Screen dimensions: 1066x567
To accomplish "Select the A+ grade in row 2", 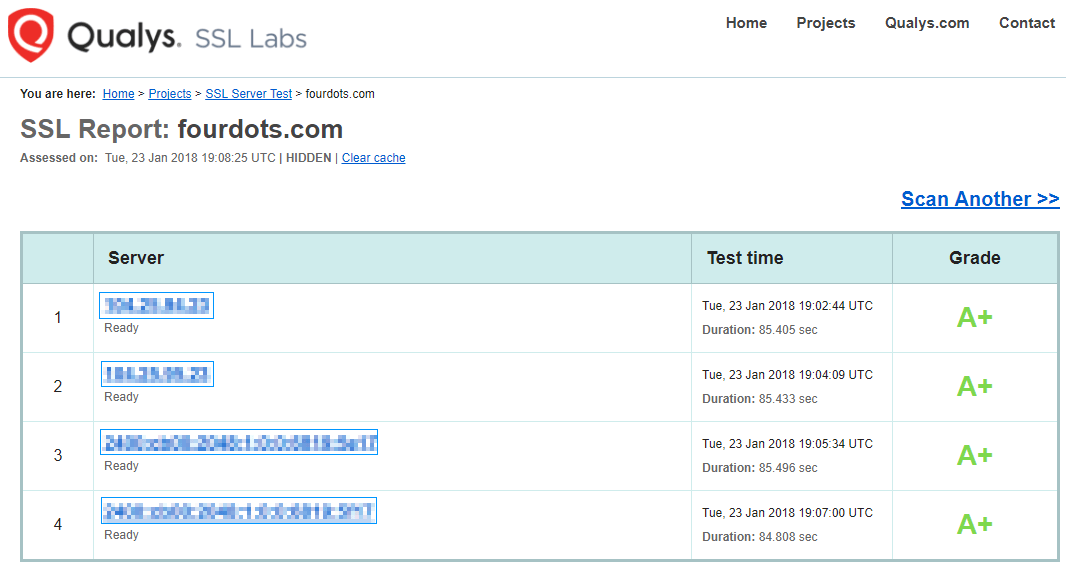I will (x=974, y=387).
